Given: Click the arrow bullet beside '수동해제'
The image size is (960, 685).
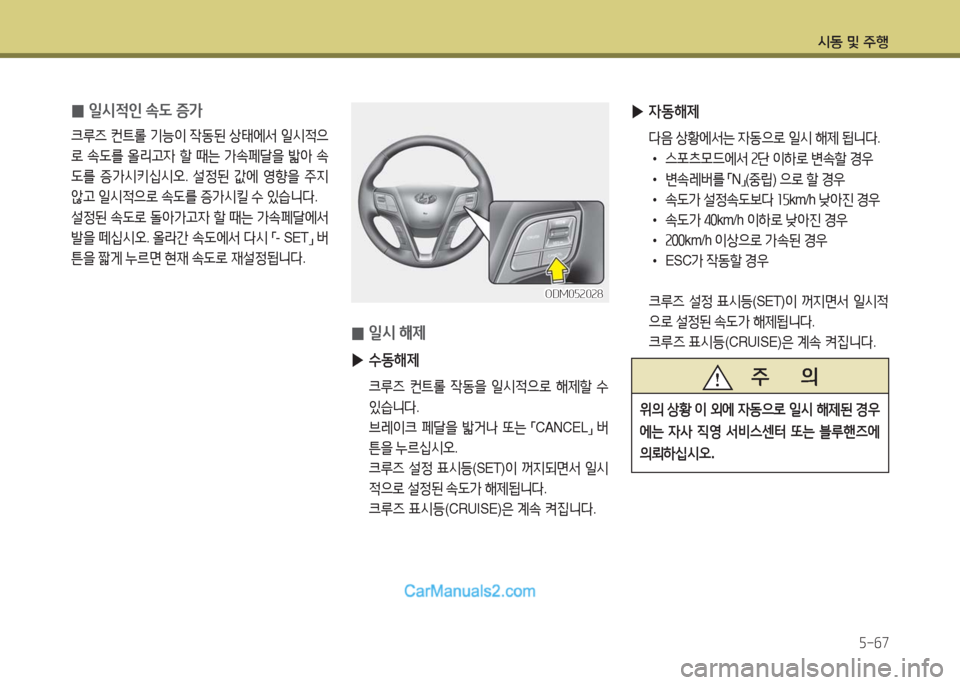Looking at the screenshot, I should pos(358,361).
